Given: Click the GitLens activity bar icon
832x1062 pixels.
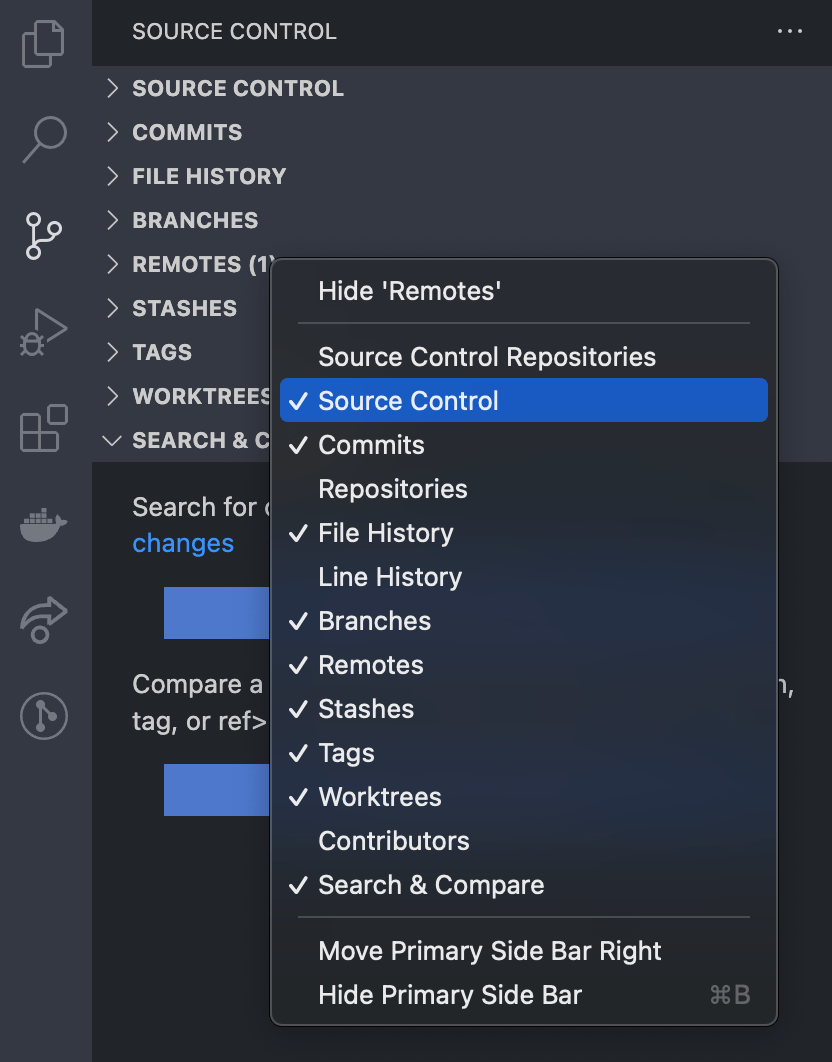Looking at the screenshot, I should tap(42, 716).
